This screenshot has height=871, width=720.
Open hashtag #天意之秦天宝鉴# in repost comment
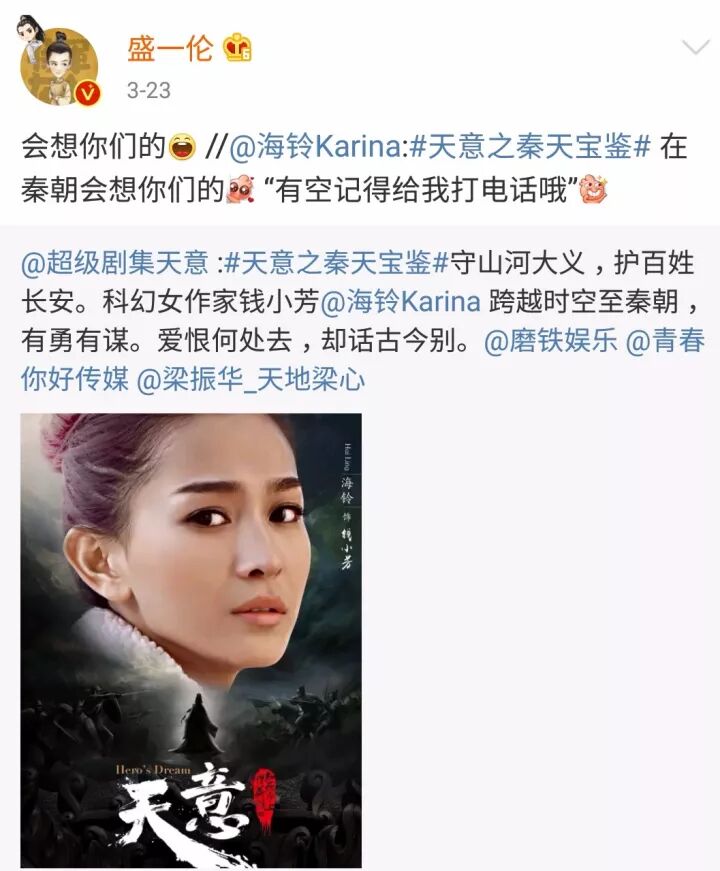click(x=530, y=148)
